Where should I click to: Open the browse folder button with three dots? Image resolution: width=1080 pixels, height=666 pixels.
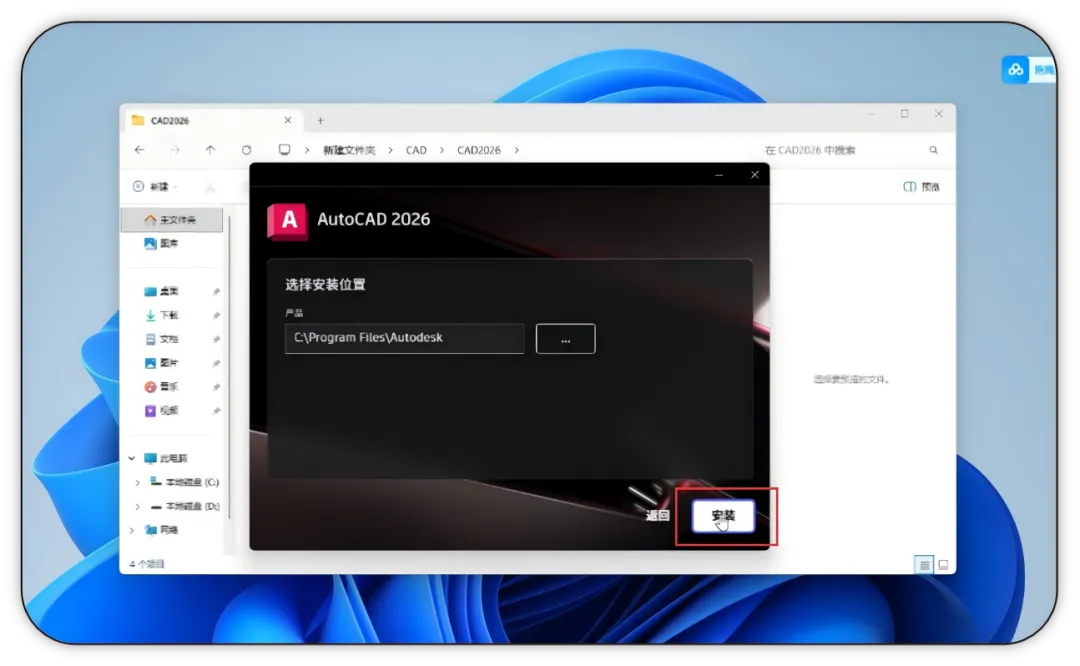pos(565,339)
